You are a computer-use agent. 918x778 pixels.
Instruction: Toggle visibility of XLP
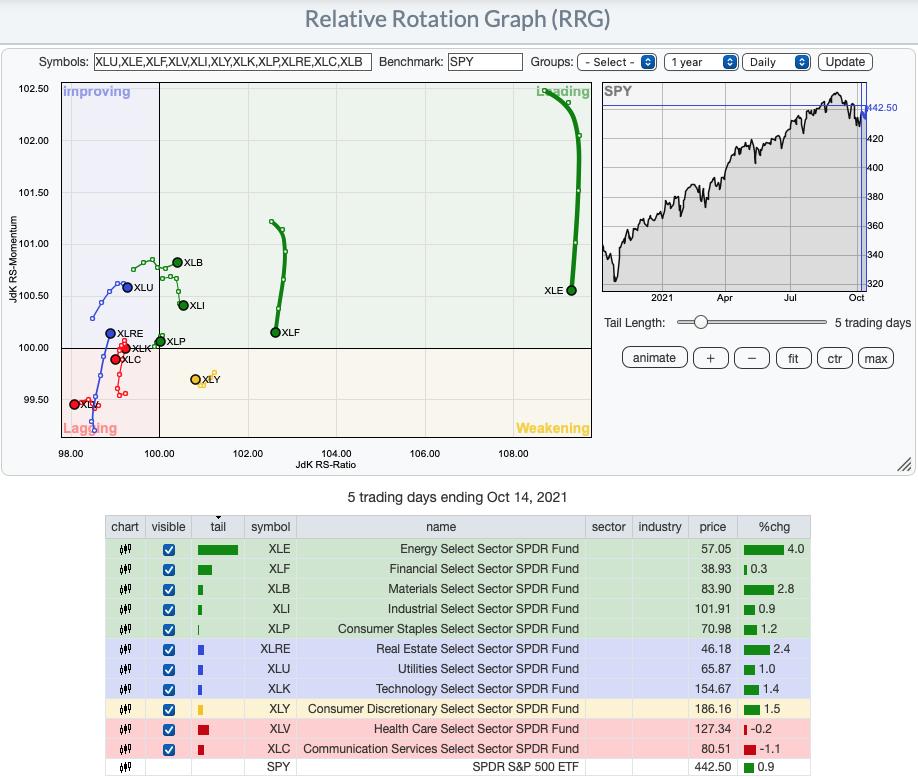(x=169, y=629)
